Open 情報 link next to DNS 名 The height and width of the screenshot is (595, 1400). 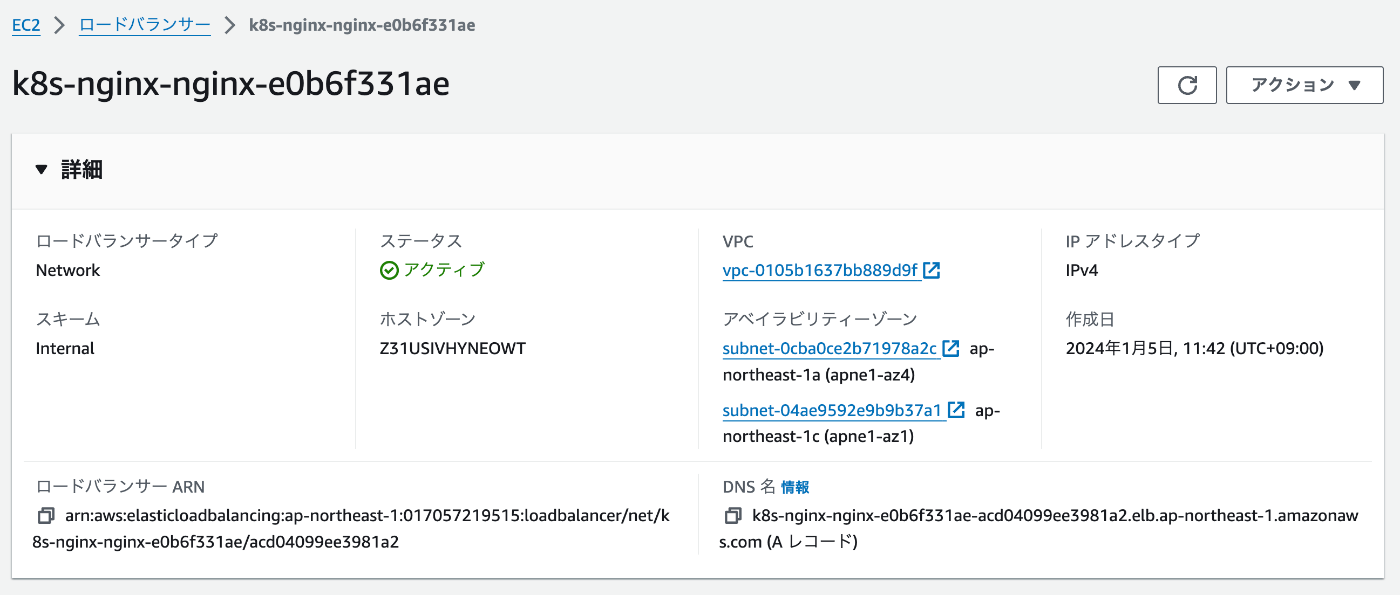tap(795, 488)
